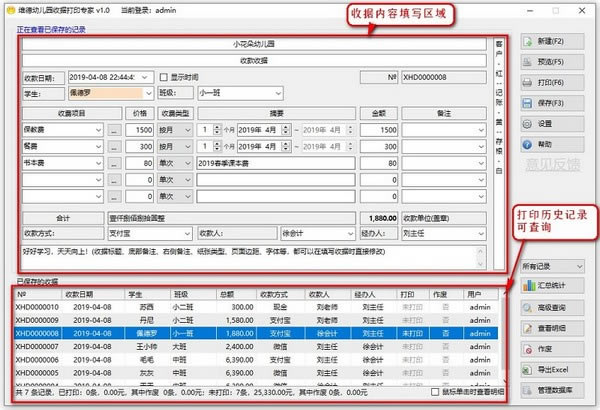
Task: Click 导出Excel export button
Action: pos(552,372)
